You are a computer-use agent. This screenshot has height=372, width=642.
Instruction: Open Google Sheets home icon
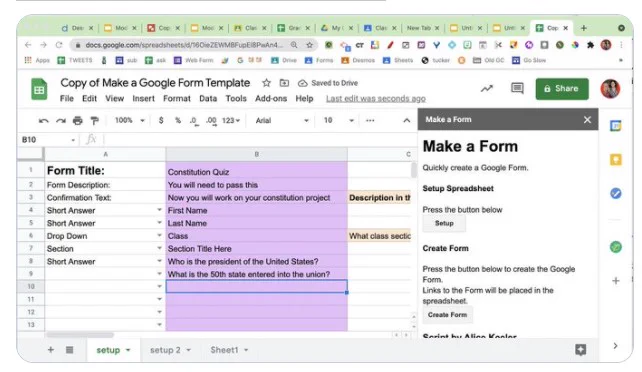[x=39, y=89]
